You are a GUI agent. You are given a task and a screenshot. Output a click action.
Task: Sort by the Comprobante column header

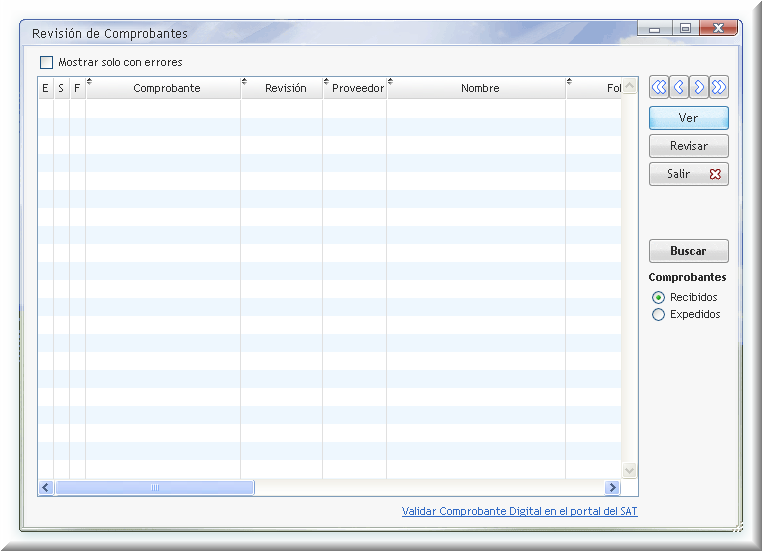pyautogui.click(x=166, y=88)
